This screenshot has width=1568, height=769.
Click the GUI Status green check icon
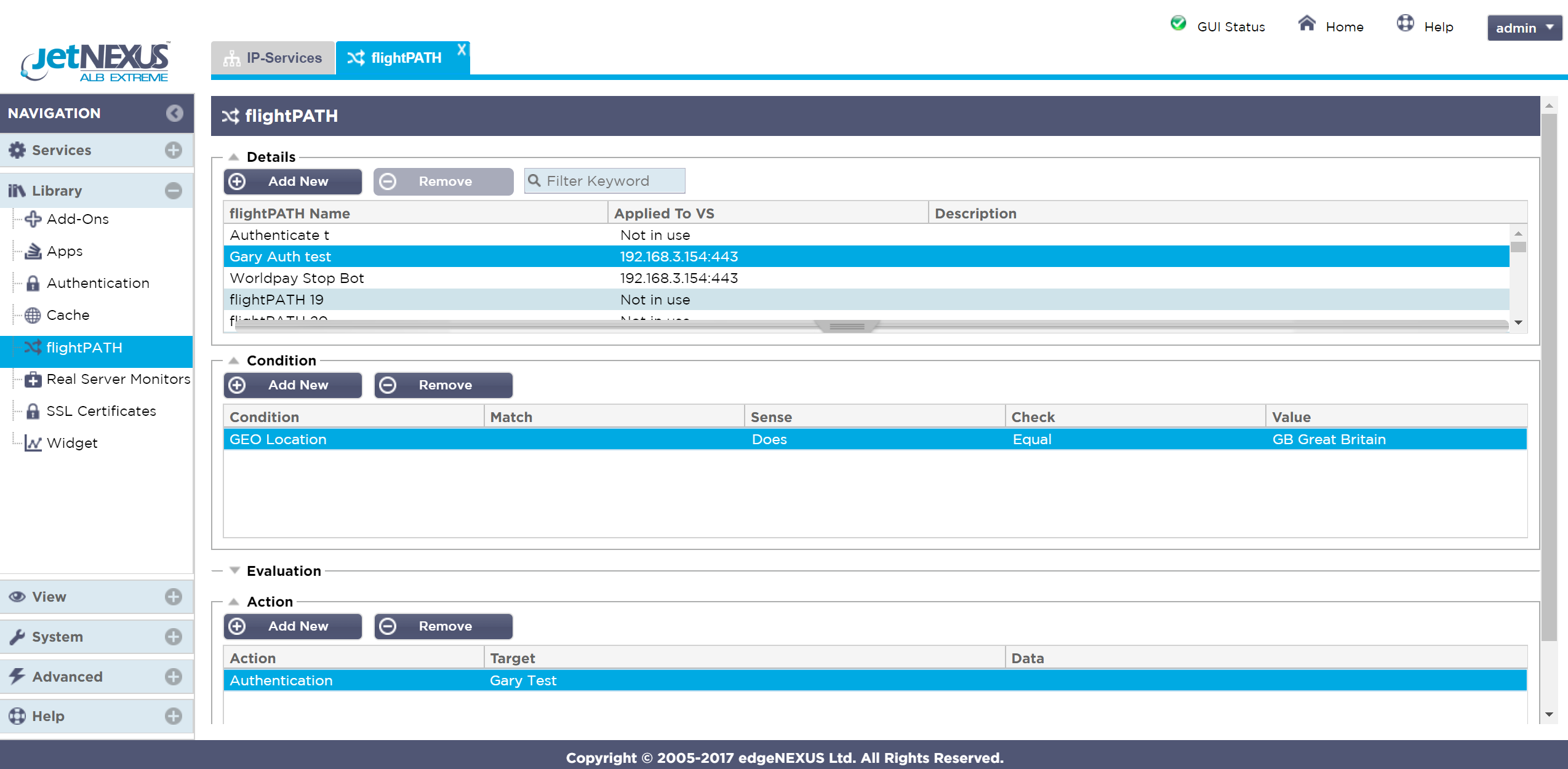click(x=1178, y=23)
